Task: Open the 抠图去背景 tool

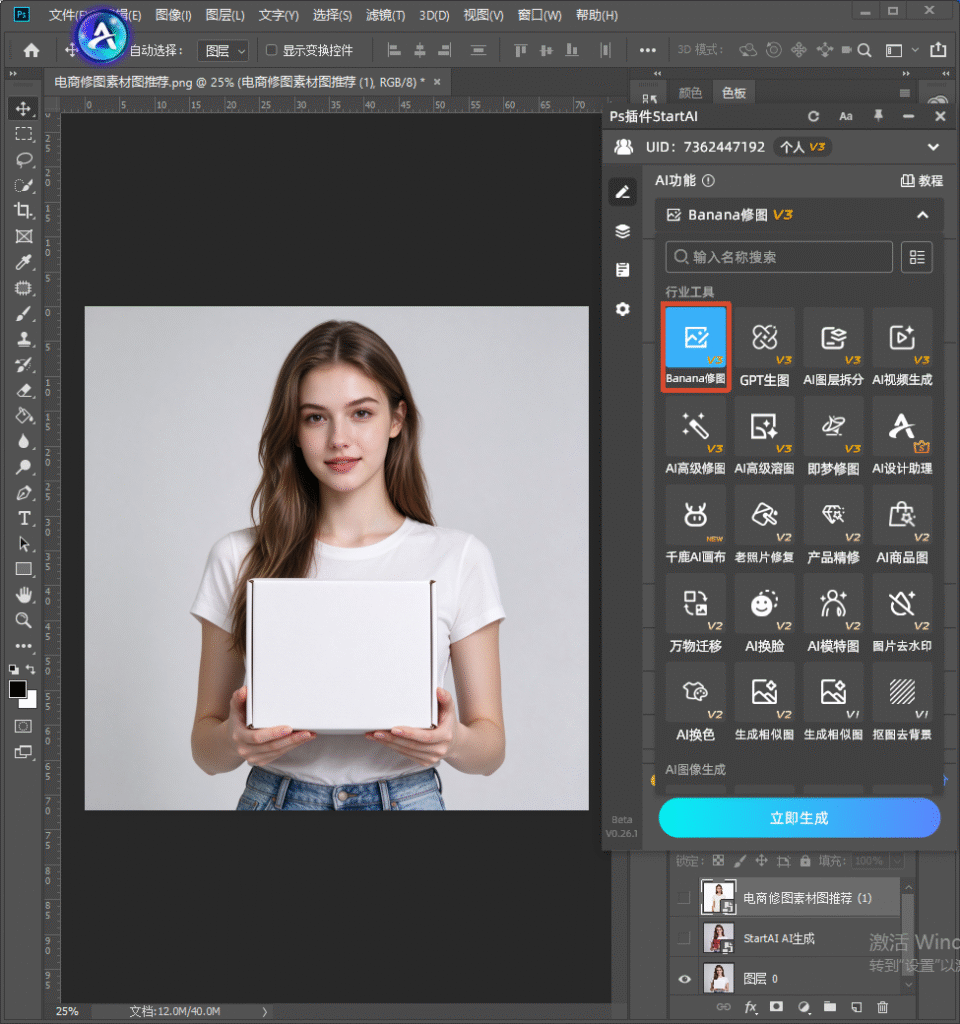Action: click(902, 702)
